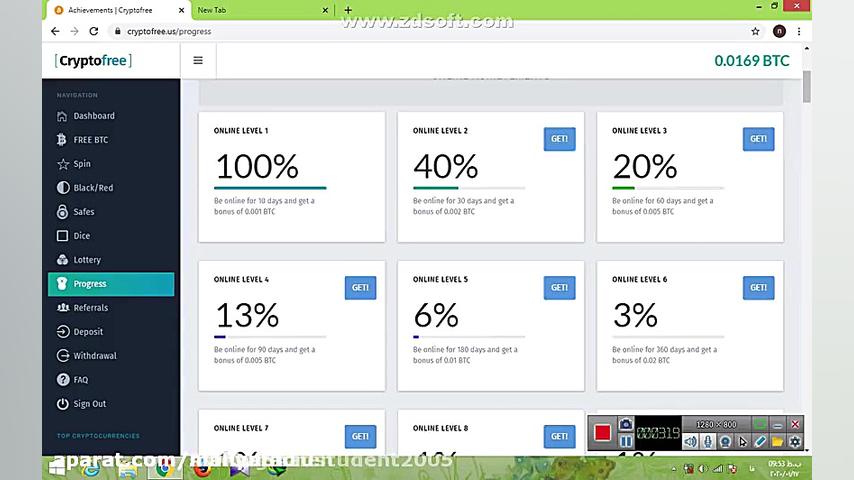Take a screenshot with recorder camera
The height and width of the screenshot is (480, 854).
pyautogui.click(x=626, y=424)
